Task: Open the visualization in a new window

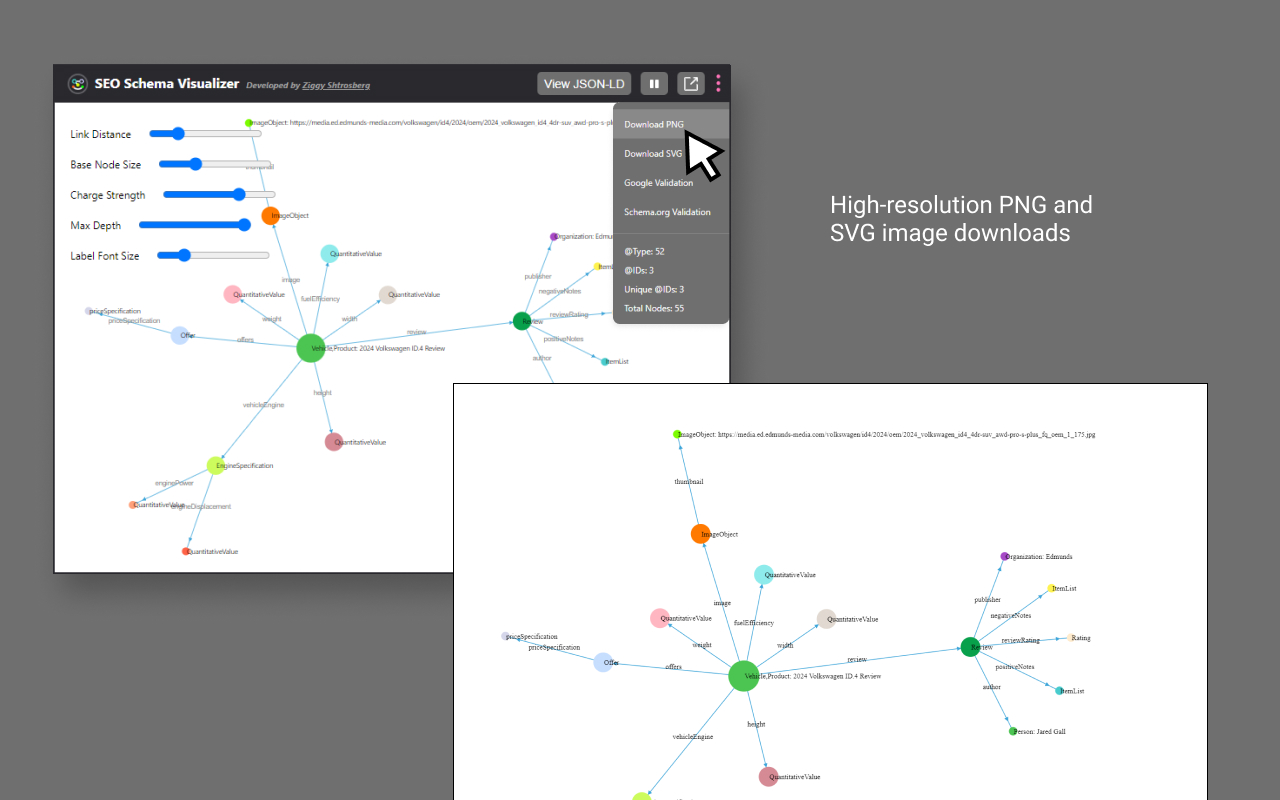Action: (691, 83)
